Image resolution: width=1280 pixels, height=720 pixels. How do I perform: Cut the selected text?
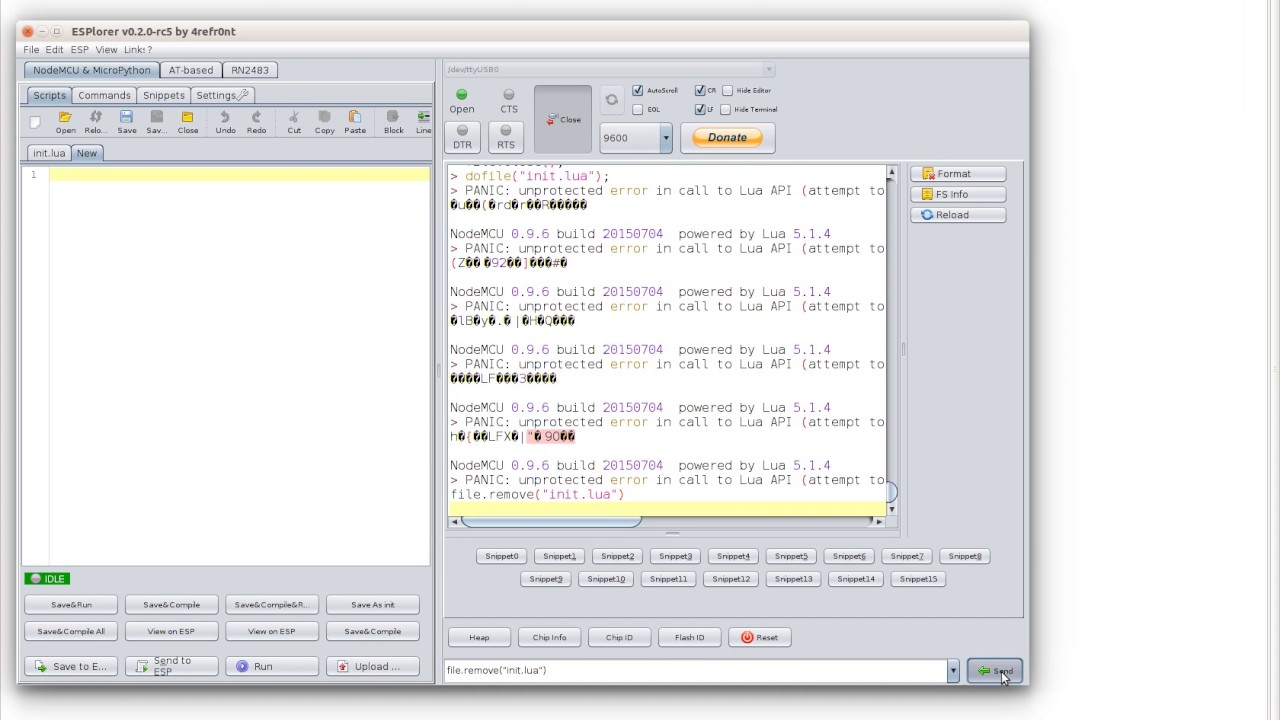click(x=294, y=122)
